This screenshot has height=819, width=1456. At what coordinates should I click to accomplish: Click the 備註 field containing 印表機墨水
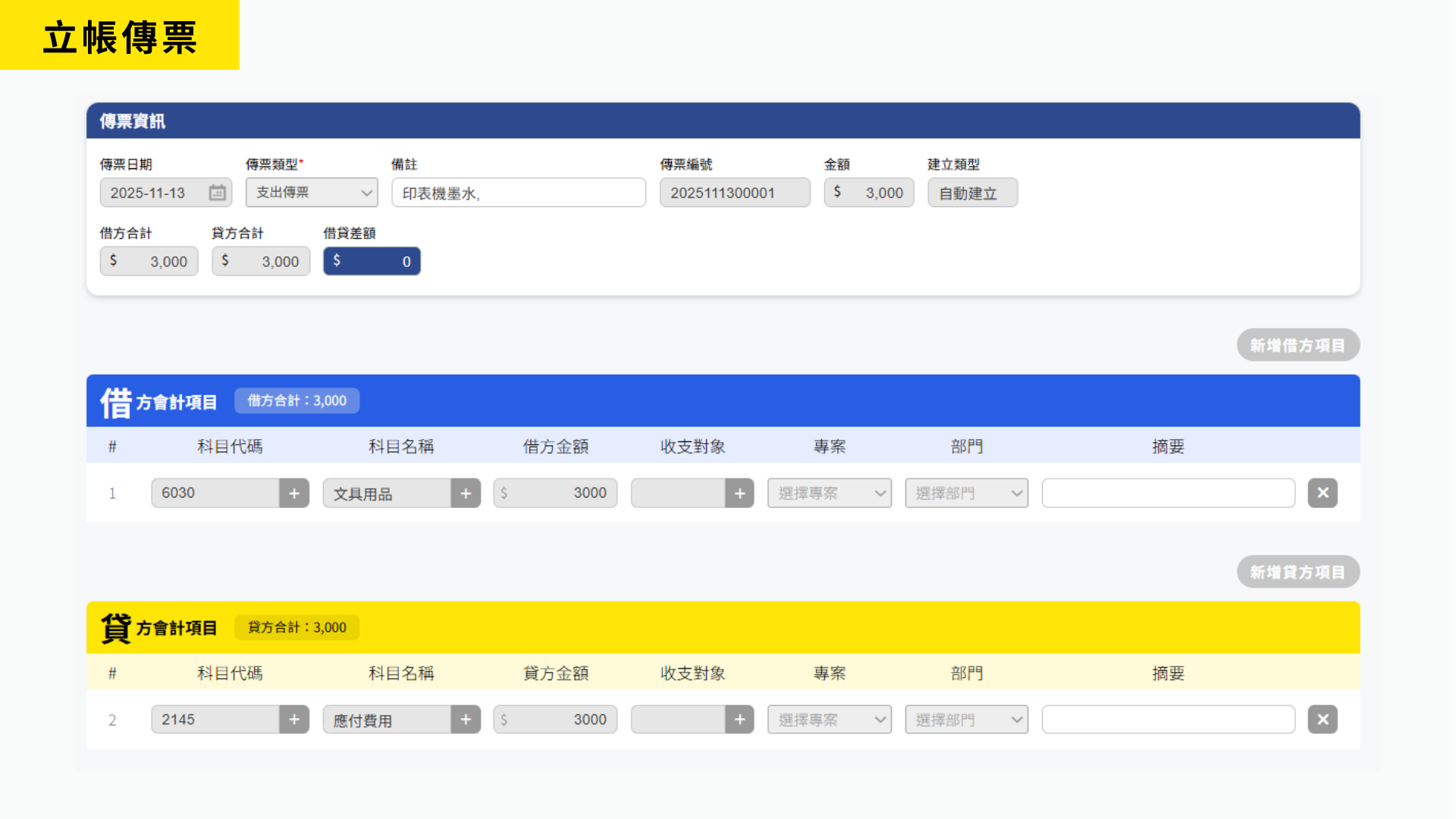(x=519, y=193)
